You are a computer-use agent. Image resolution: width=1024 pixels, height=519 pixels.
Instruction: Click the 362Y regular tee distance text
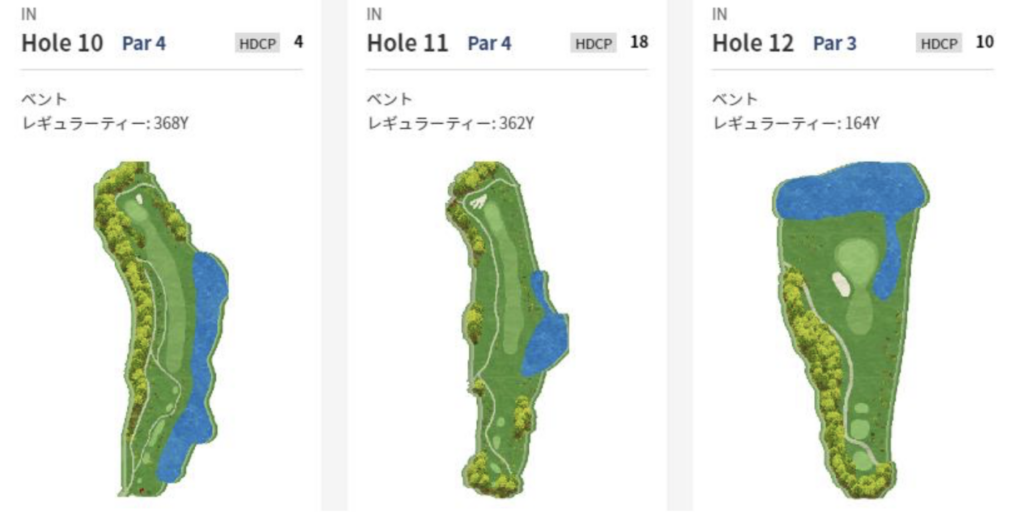[517, 123]
